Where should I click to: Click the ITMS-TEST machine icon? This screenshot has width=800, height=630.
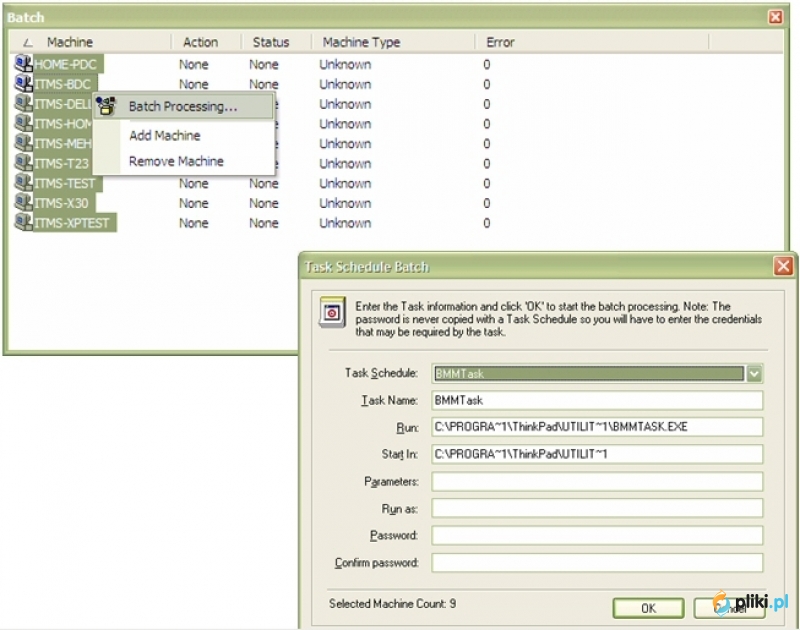tap(23, 183)
